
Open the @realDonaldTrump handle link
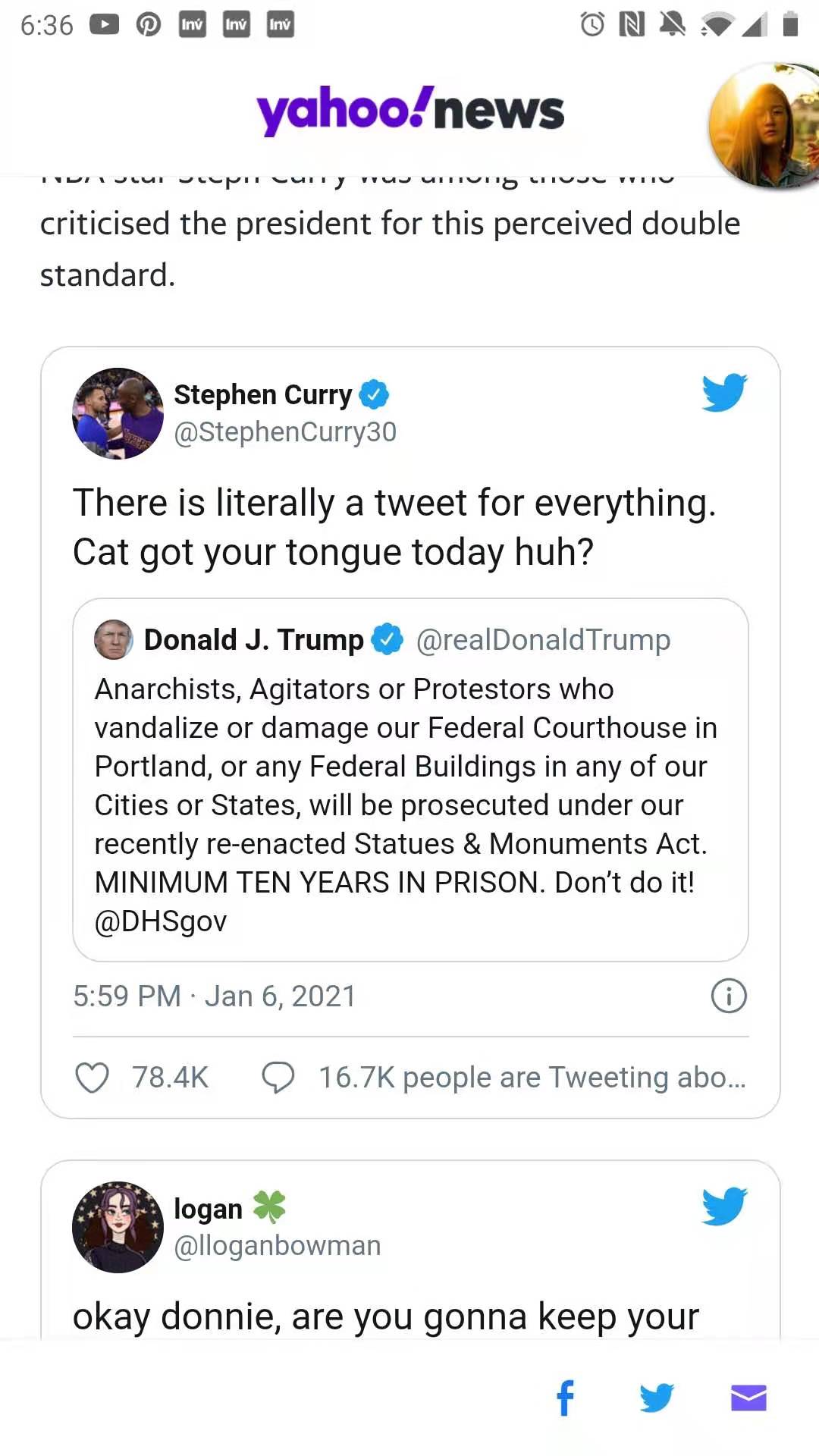click(x=543, y=639)
